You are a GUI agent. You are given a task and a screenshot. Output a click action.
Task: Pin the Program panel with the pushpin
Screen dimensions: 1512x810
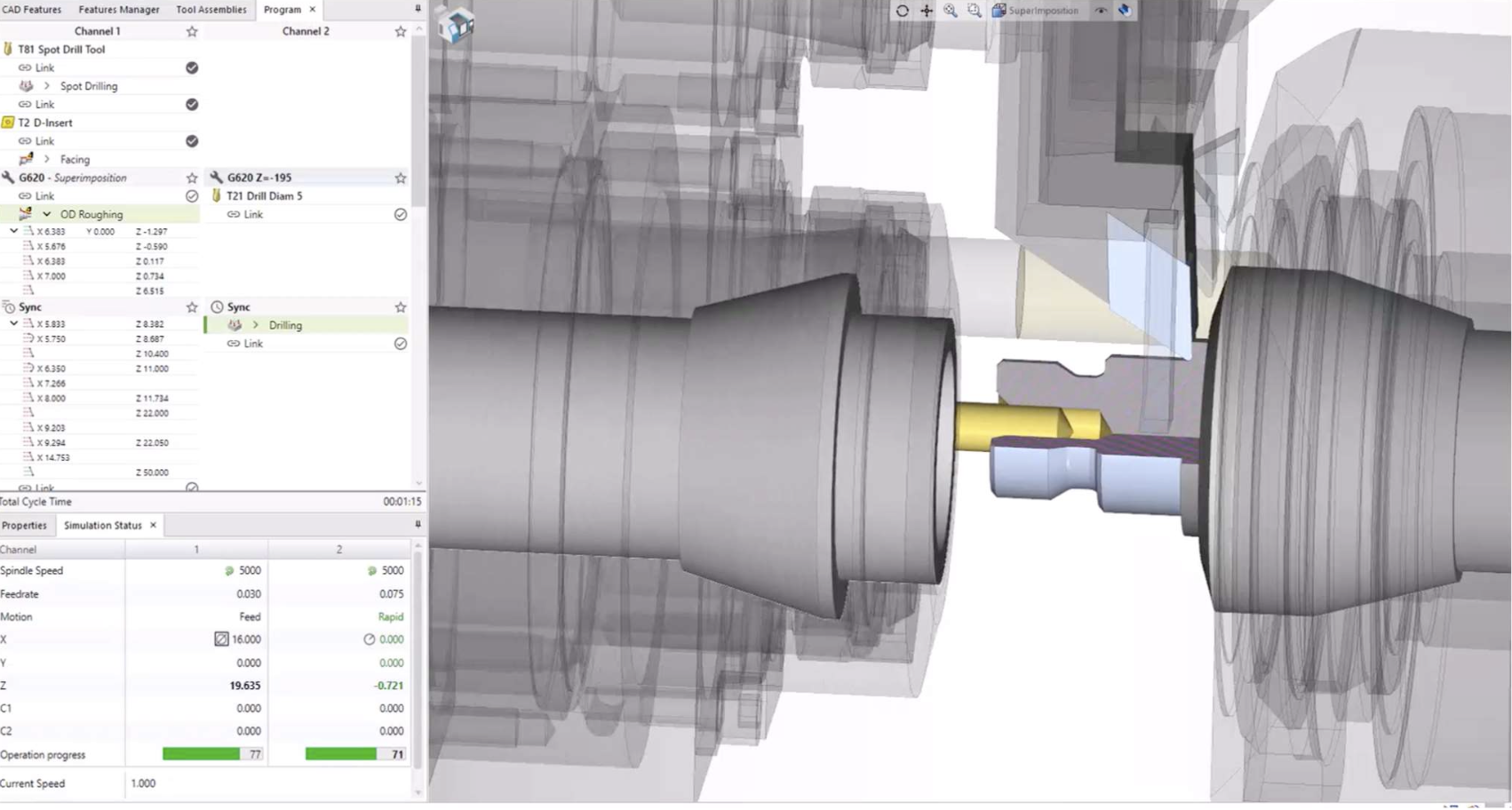click(418, 9)
